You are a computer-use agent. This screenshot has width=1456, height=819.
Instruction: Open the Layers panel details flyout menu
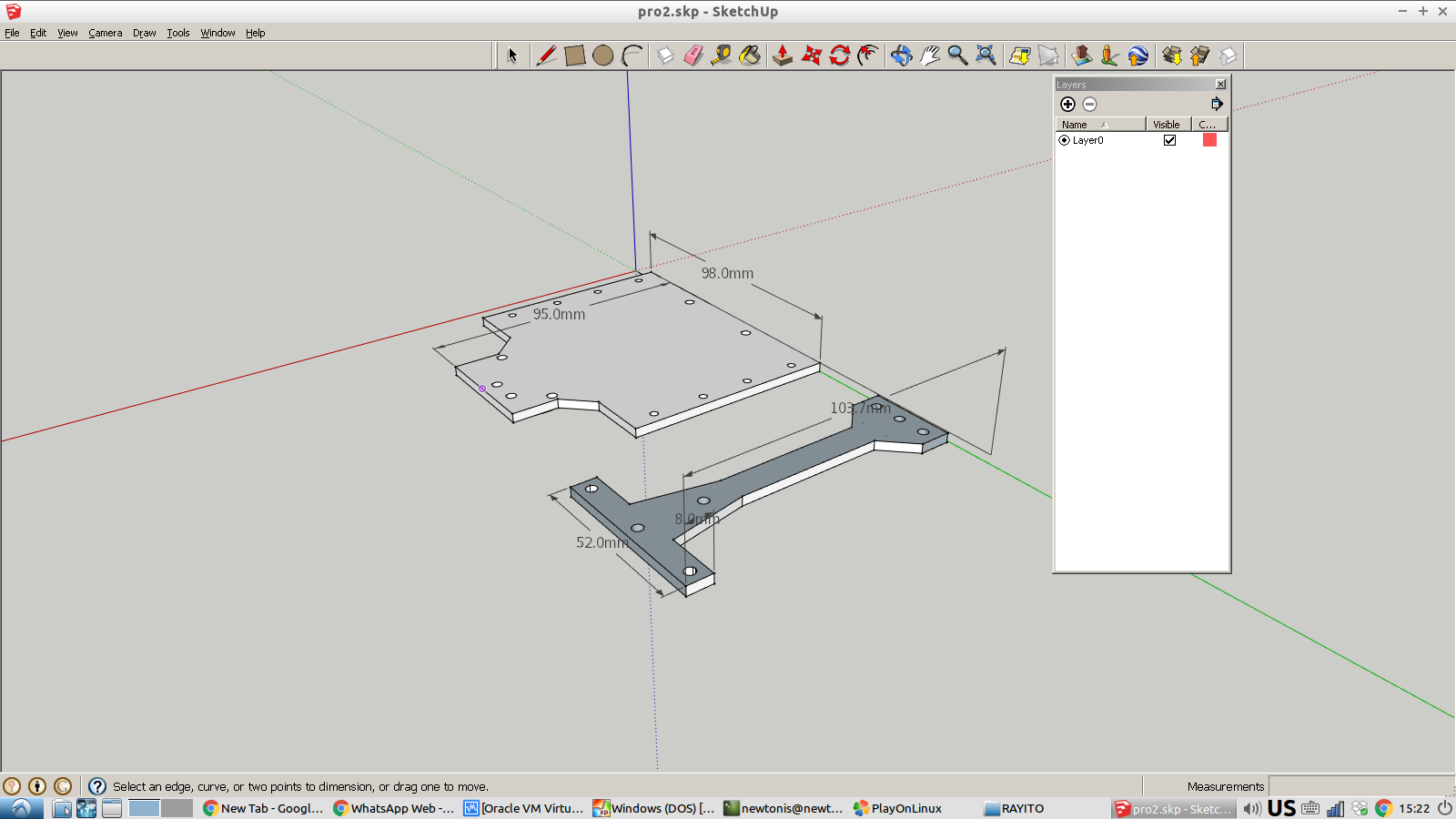click(x=1217, y=105)
